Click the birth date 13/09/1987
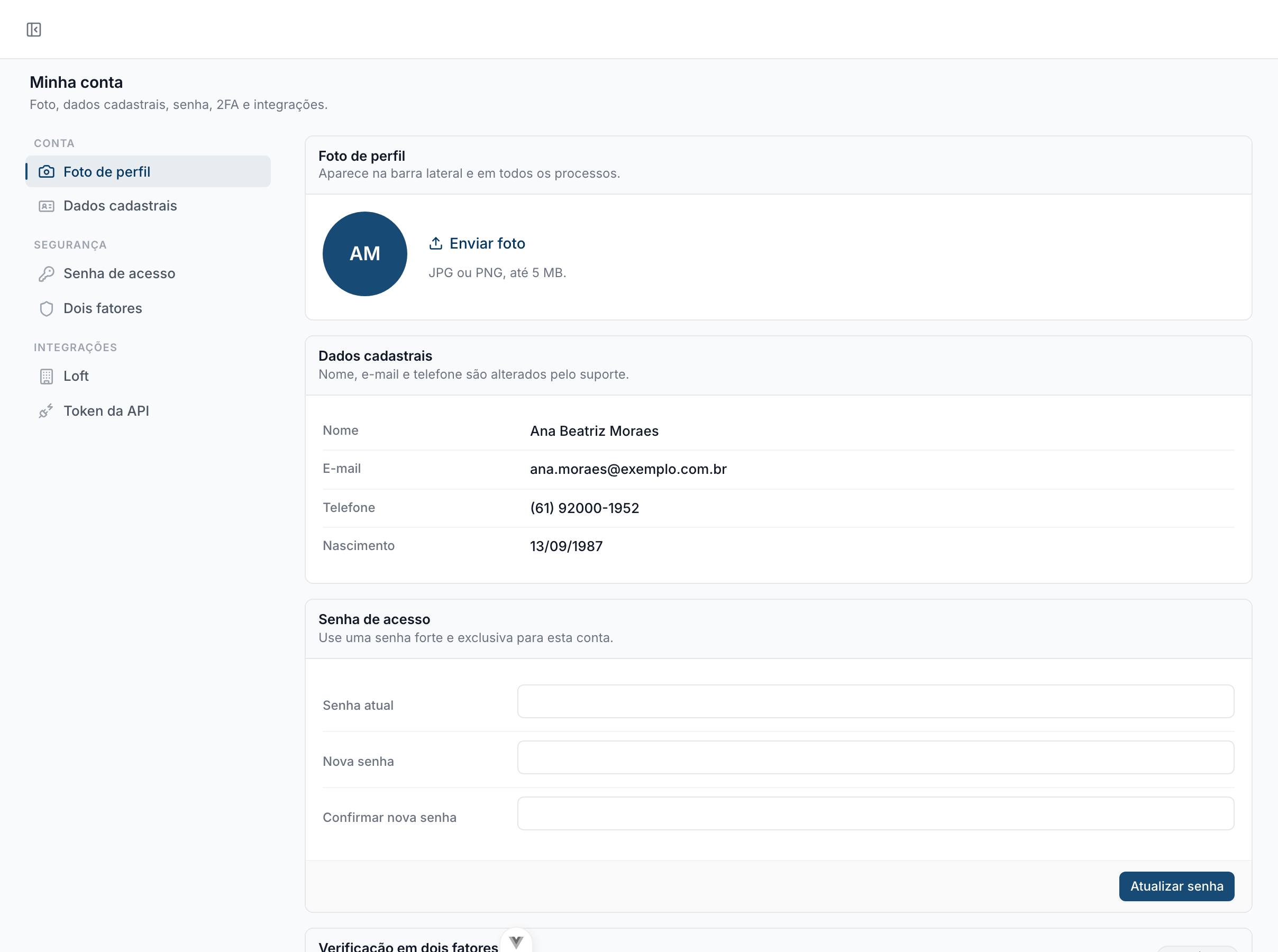This screenshot has width=1278, height=952. 566,546
